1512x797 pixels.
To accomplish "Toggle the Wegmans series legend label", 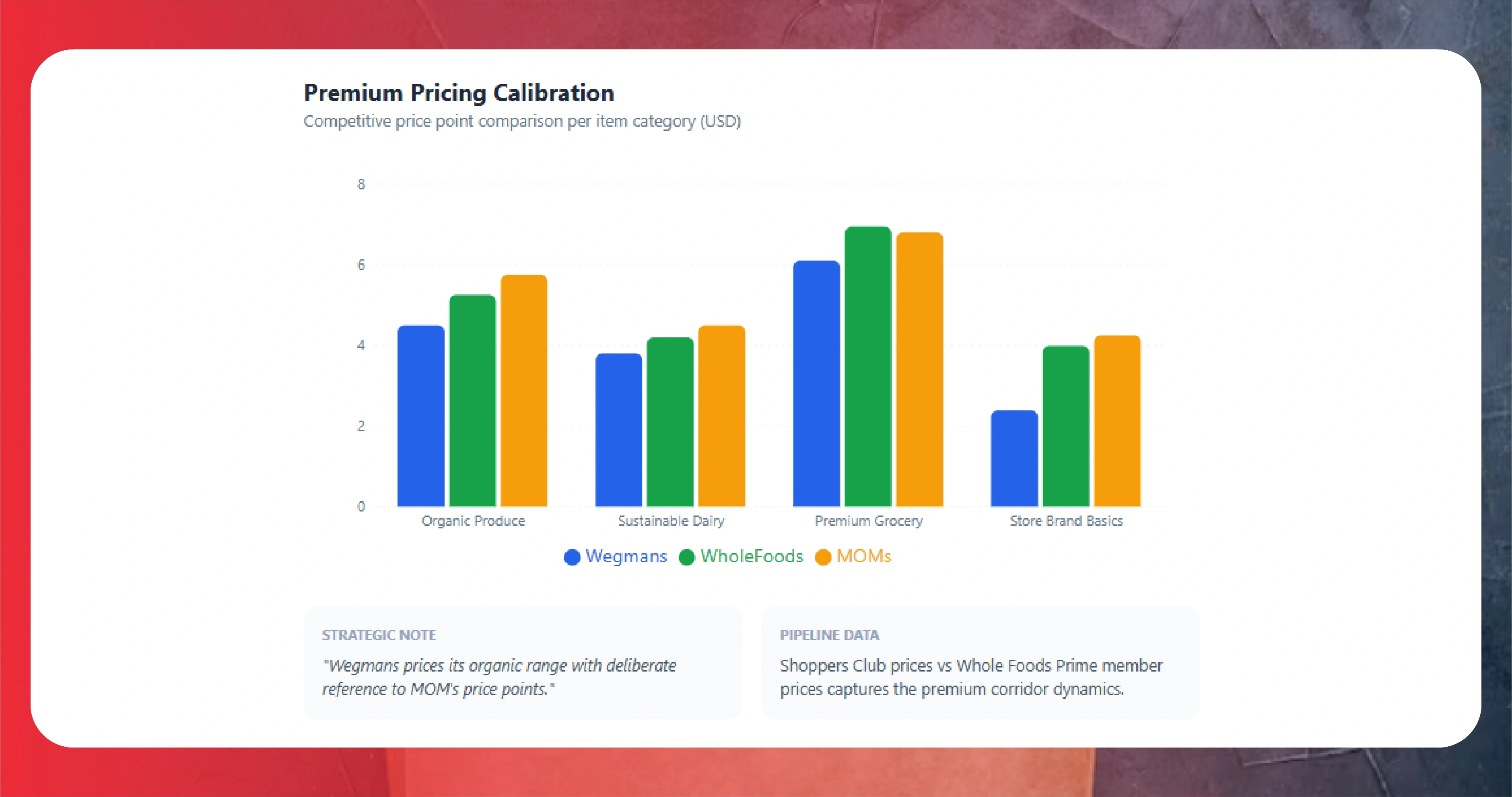I will point(626,556).
